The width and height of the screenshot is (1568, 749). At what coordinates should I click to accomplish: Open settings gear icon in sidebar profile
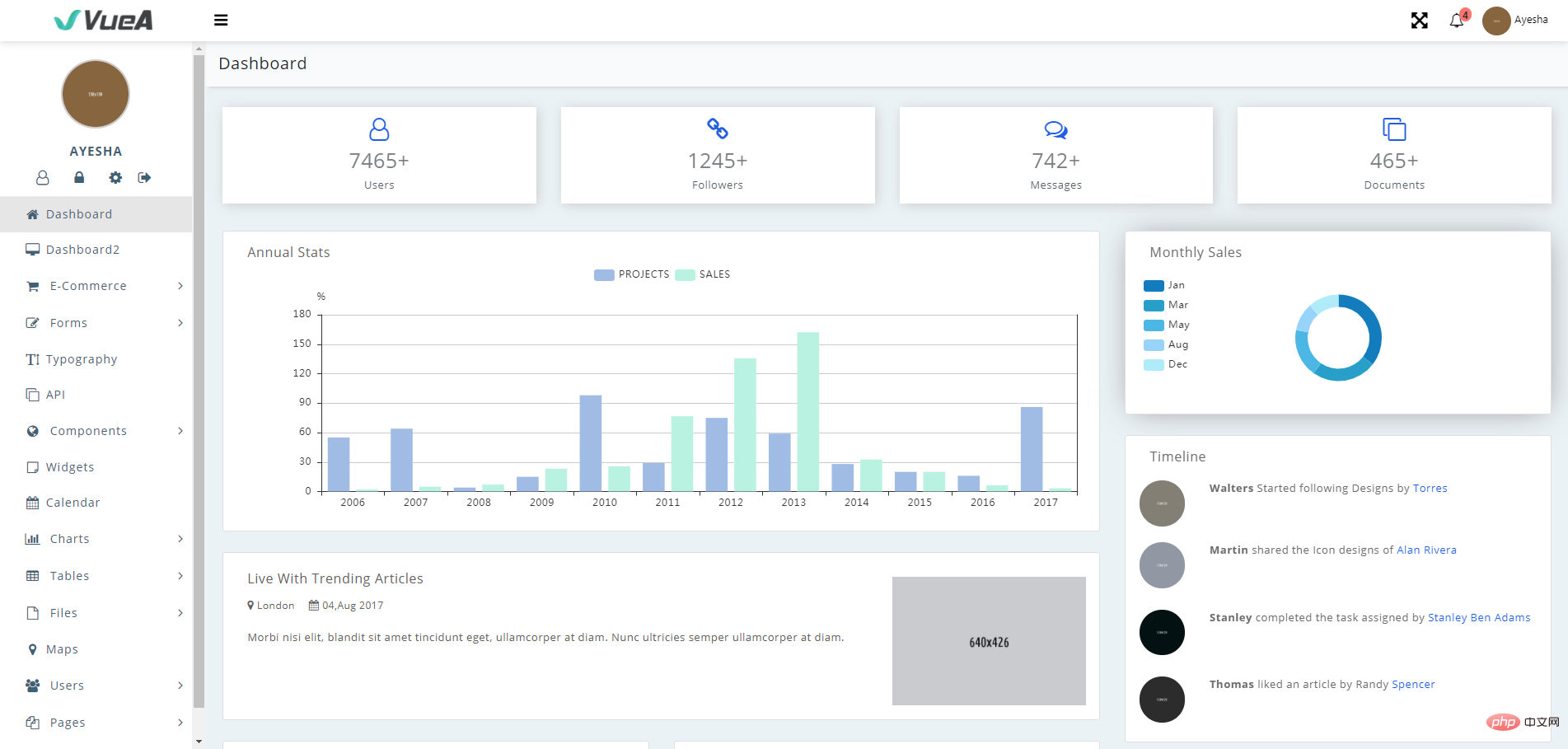(115, 178)
